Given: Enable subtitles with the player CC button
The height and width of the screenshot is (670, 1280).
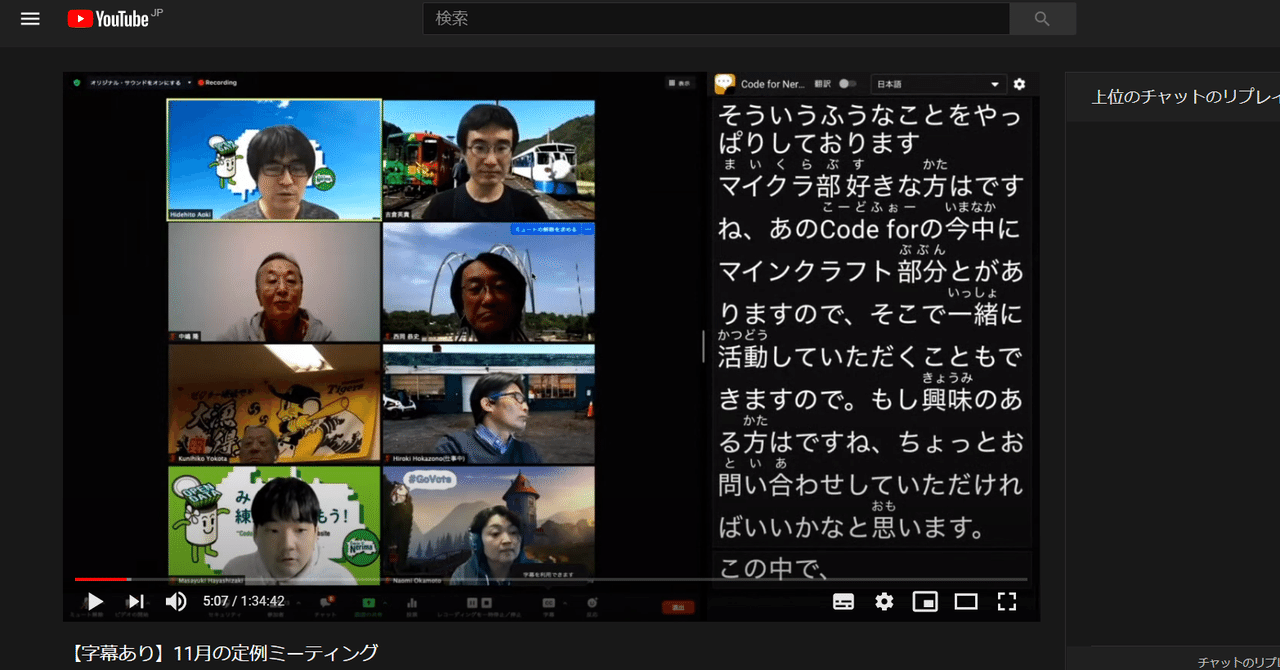Looking at the screenshot, I should coord(843,601).
